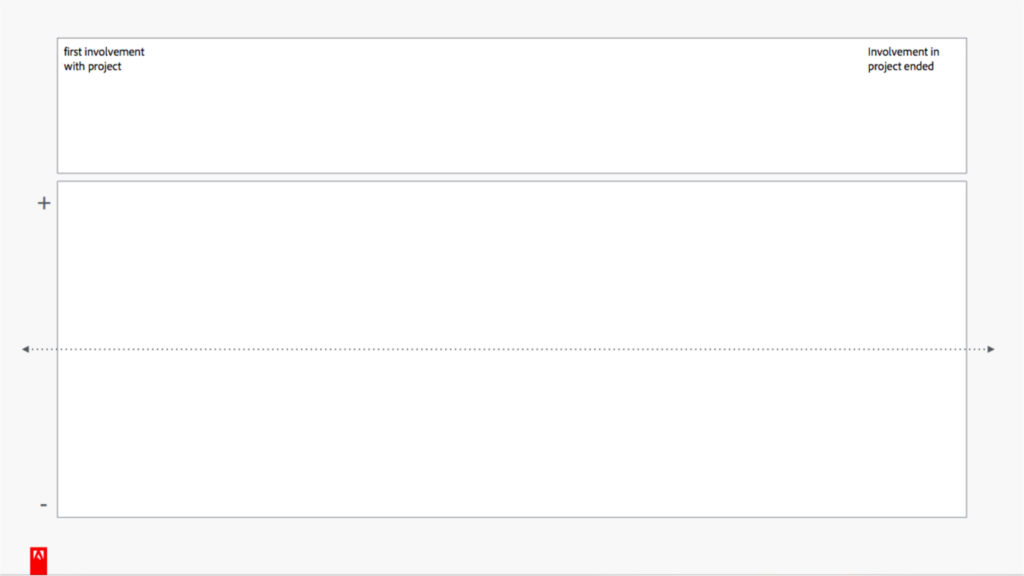Click the minus sign beside chart

(x=44, y=505)
